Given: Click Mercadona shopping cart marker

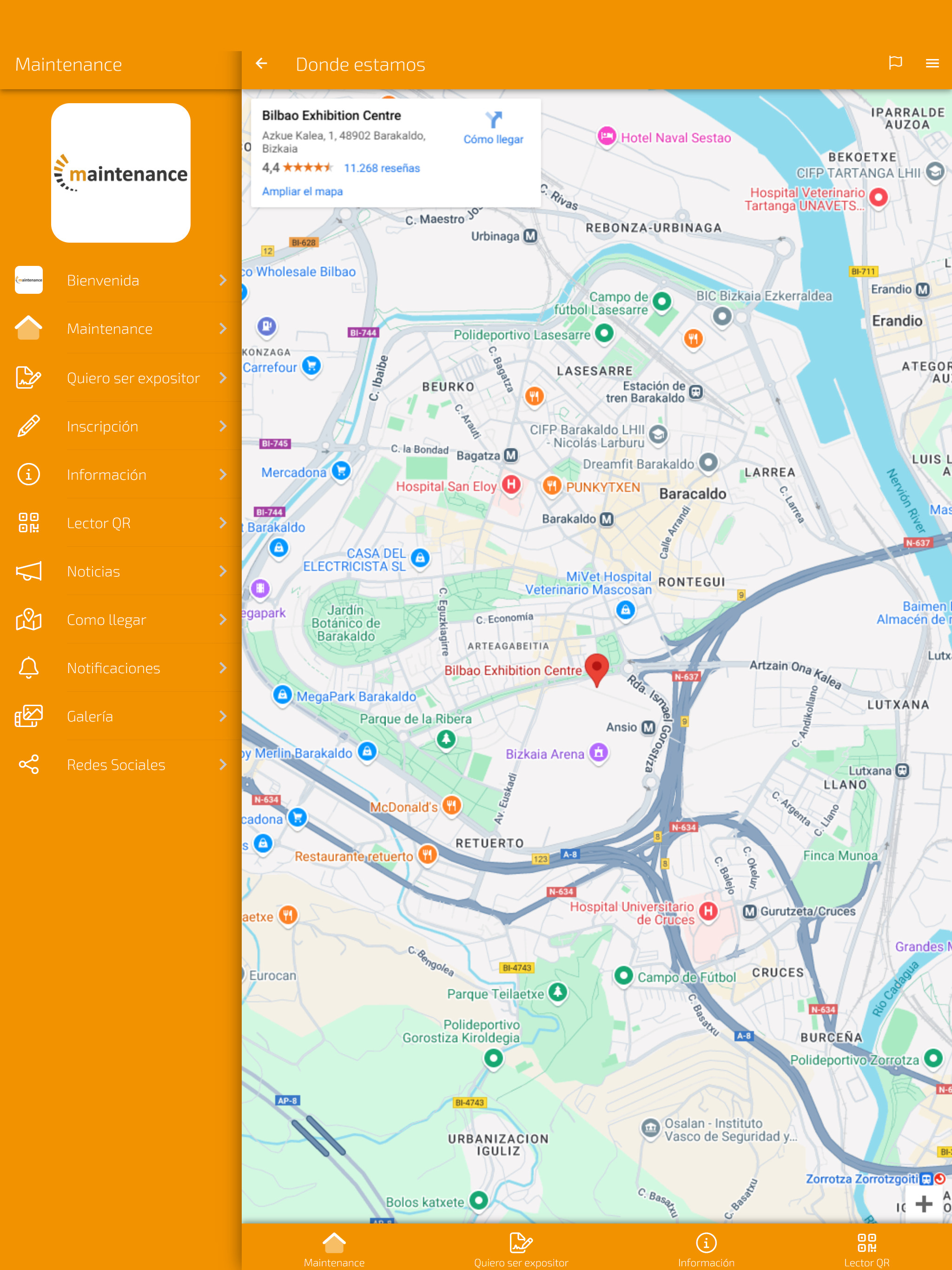Looking at the screenshot, I should (341, 471).
